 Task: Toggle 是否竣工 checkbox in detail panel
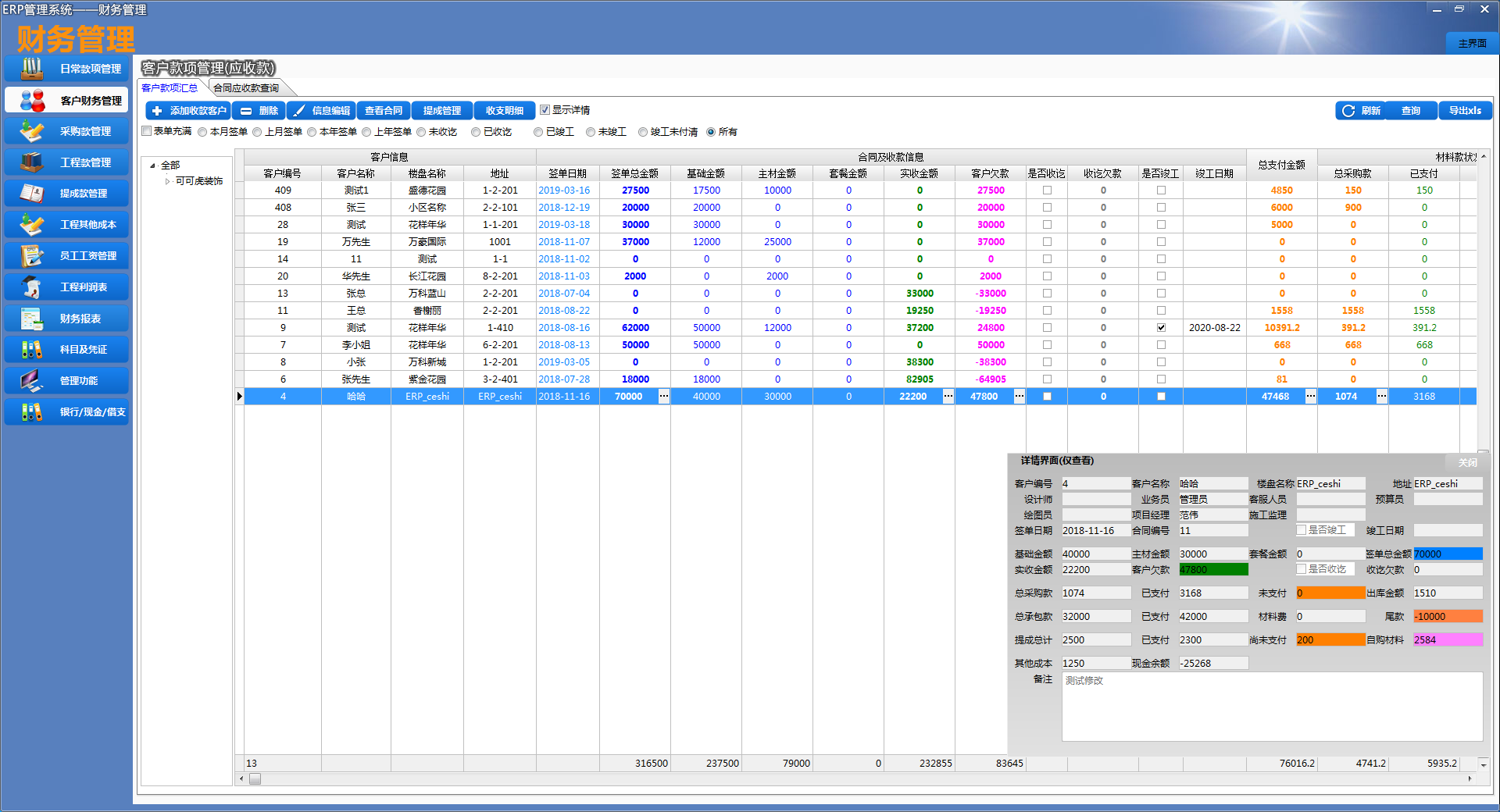1302,530
